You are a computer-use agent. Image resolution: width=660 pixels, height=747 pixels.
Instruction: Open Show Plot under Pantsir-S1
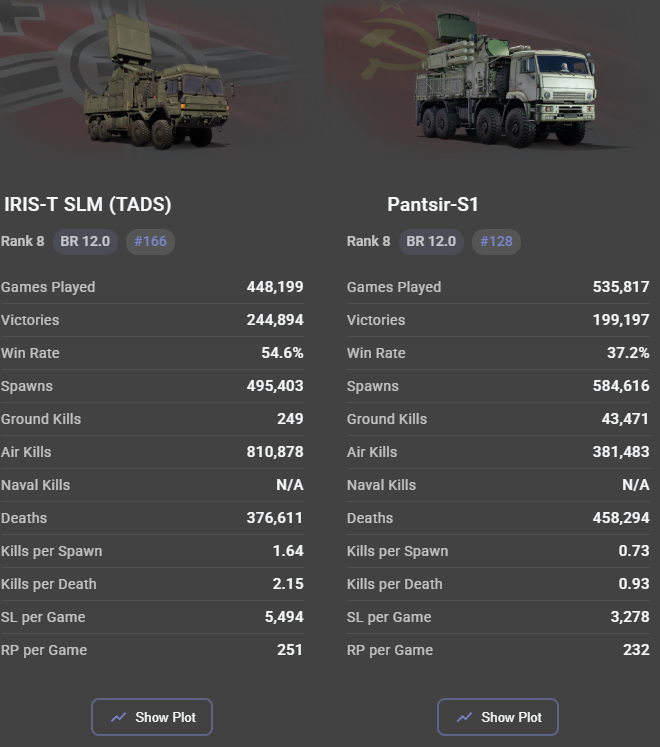pyautogui.click(x=497, y=717)
